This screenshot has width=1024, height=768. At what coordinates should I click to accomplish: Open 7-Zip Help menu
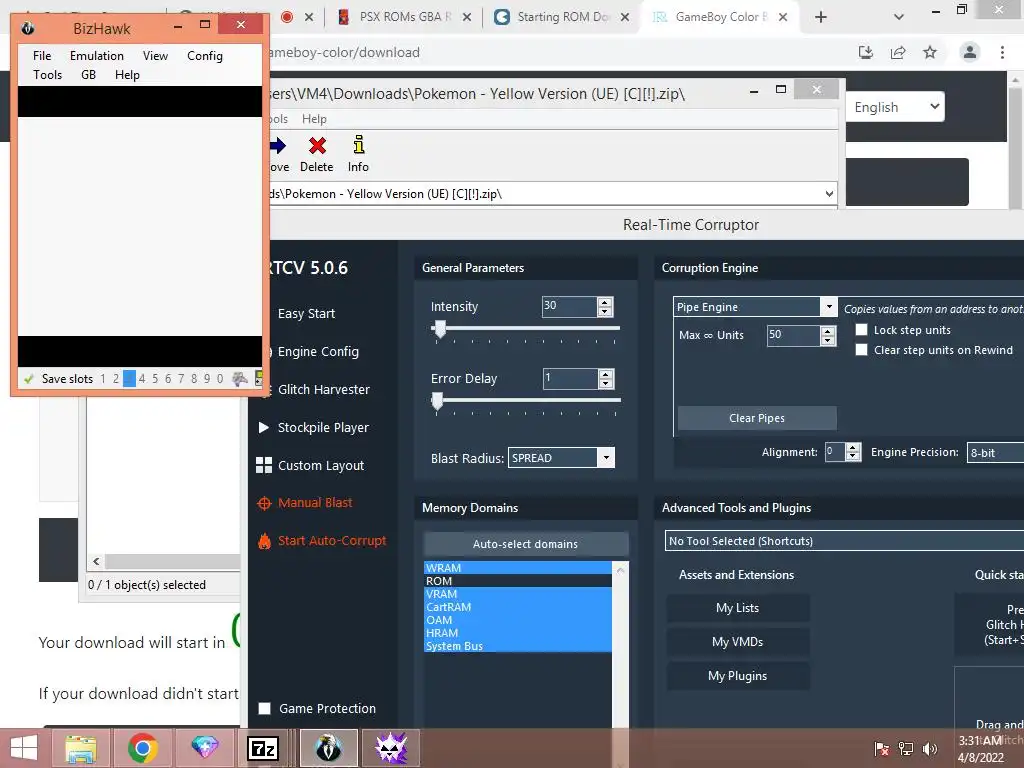point(314,119)
